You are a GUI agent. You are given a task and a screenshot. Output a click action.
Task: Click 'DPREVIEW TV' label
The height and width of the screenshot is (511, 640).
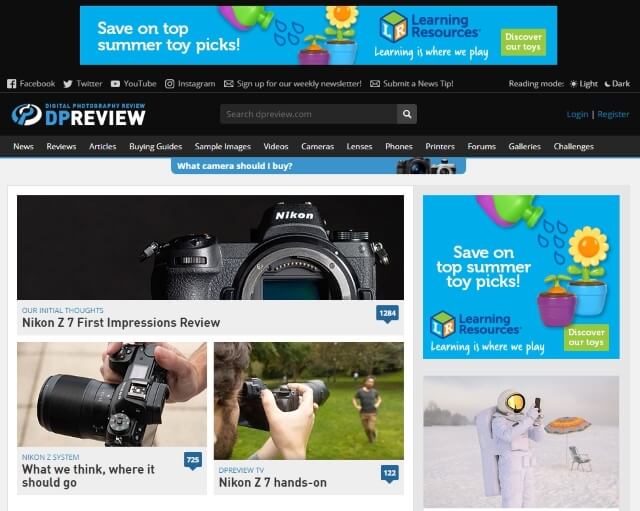[x=241, y=470]
